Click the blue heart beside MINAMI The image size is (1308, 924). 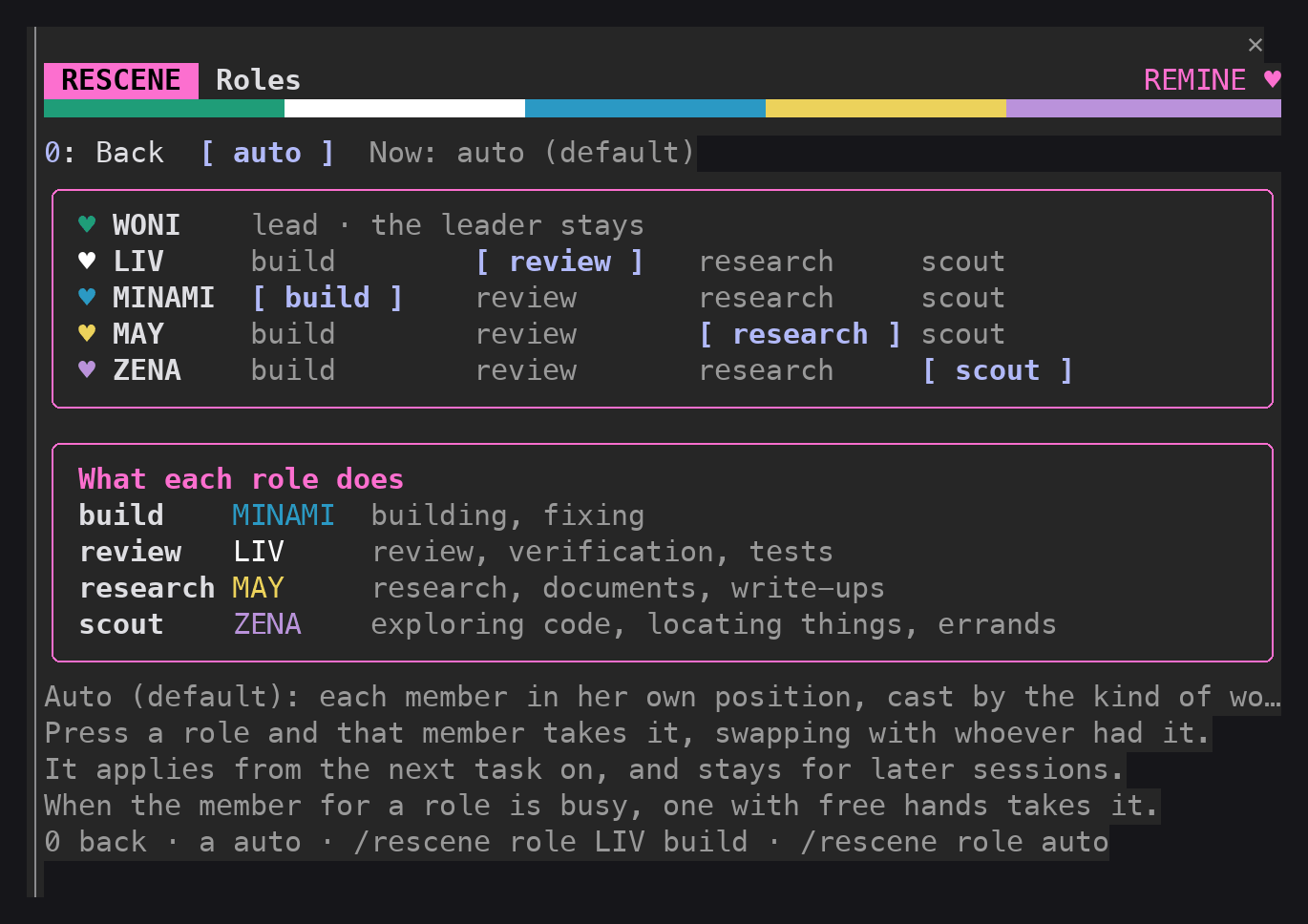tap(87, 297)
